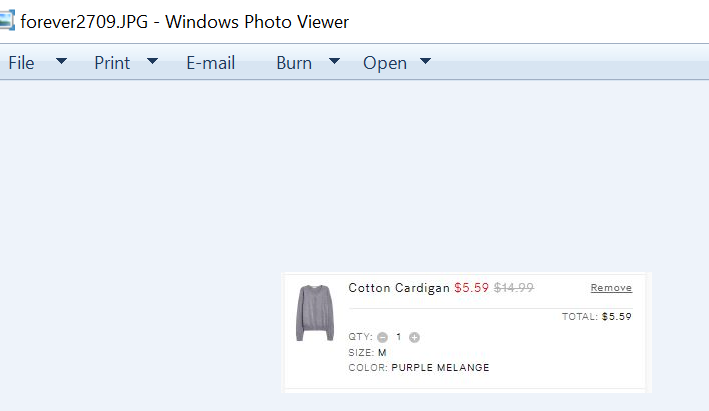The height and width of the screenshot is (411, 709).
Task: Click the gray cardigan product thumbnail
Action: coord(314,312)
